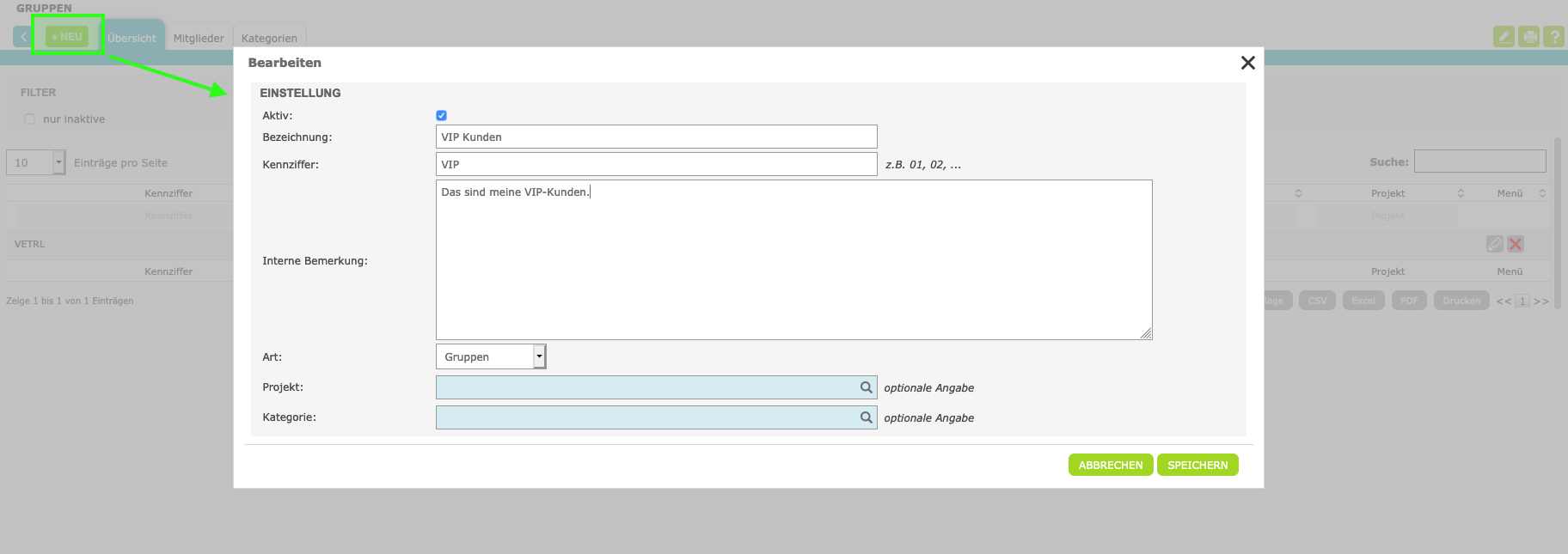This screenshot has height=554, width=1568.
Task: Sort by the Projekt column header arrows
Action: [x=1460, y=193]
